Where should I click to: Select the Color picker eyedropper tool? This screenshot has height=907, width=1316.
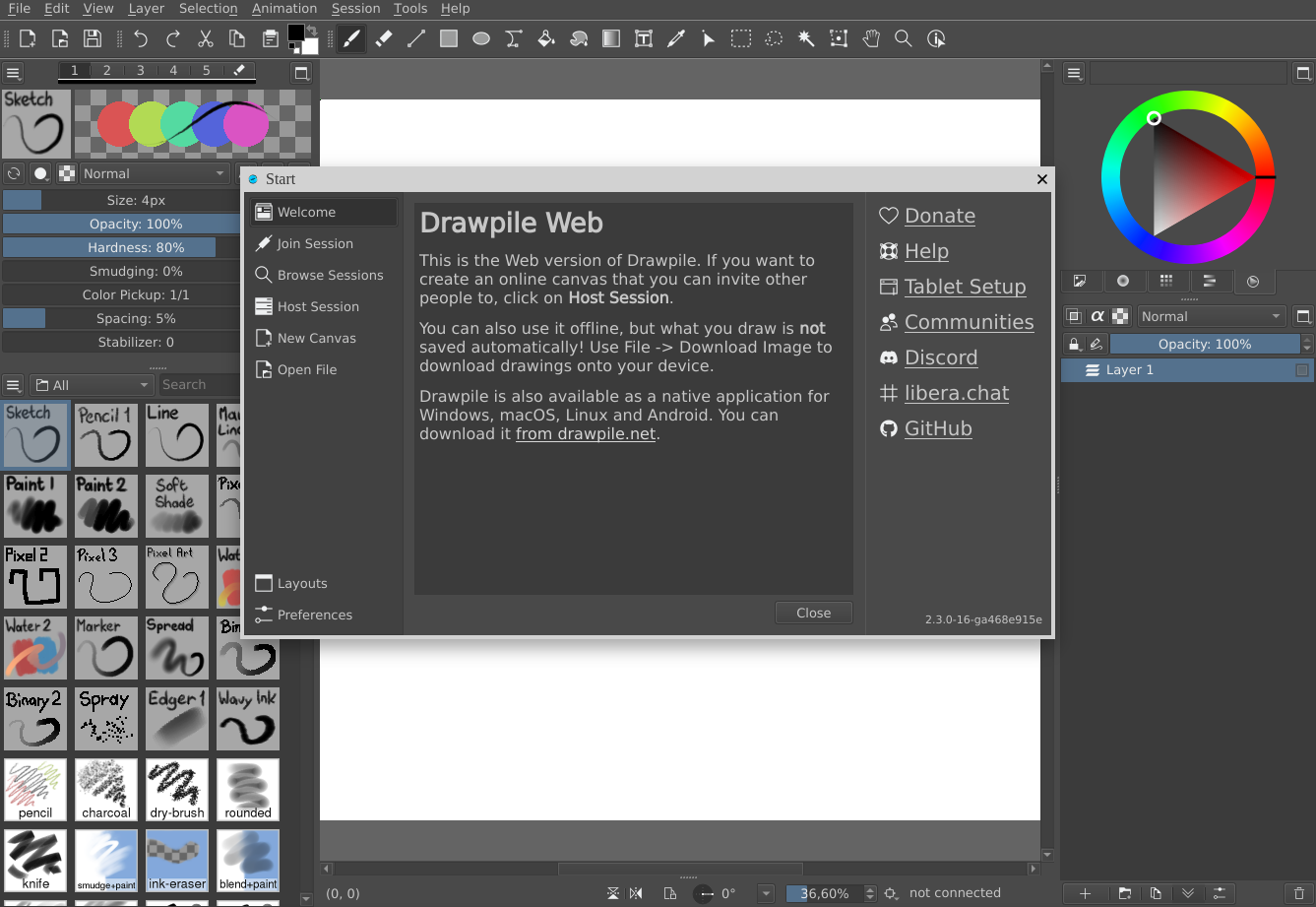pos(676,38)
